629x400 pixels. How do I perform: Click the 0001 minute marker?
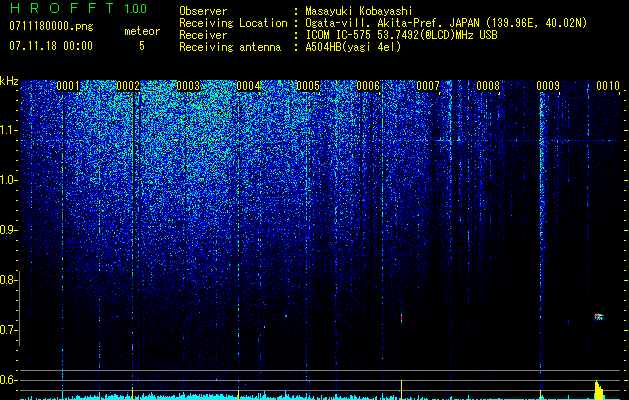pos(68,86)
